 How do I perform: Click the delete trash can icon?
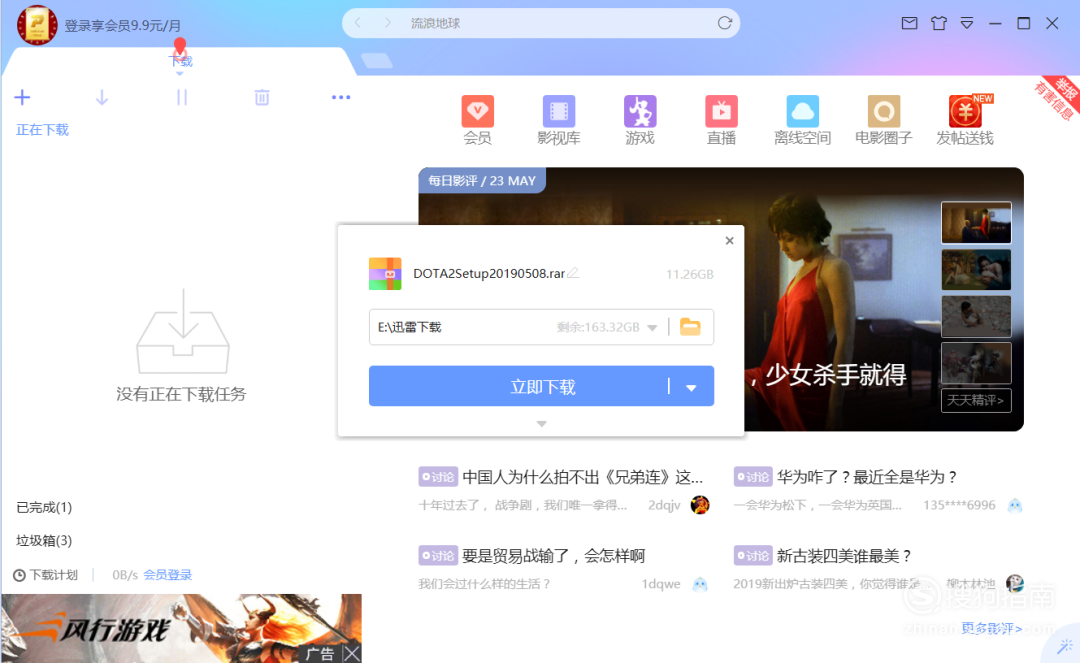[x=262, y=98]
